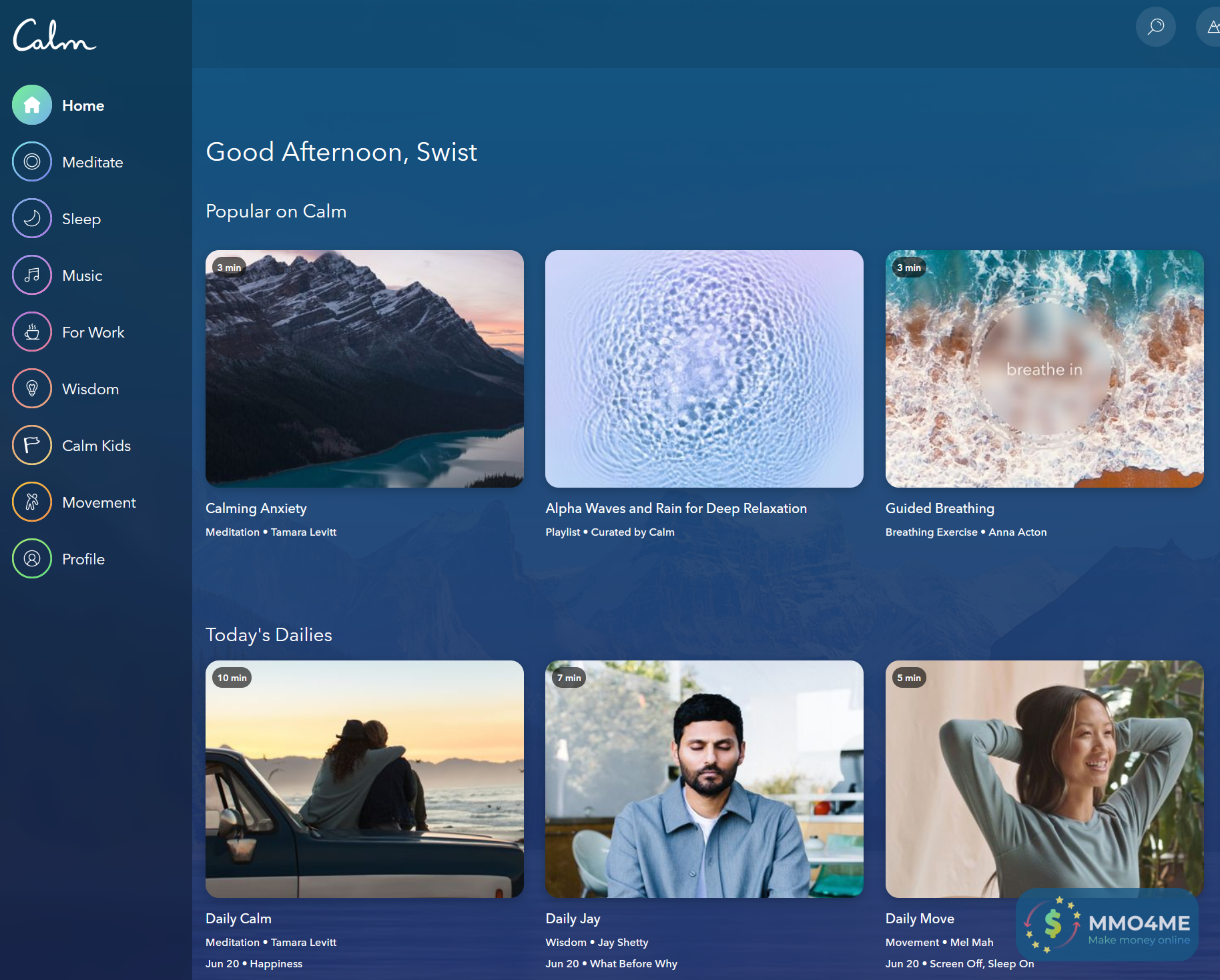Click the 5 min badge on Daily Move
Screen dimensions: 1220x980
tap(909, 678)
